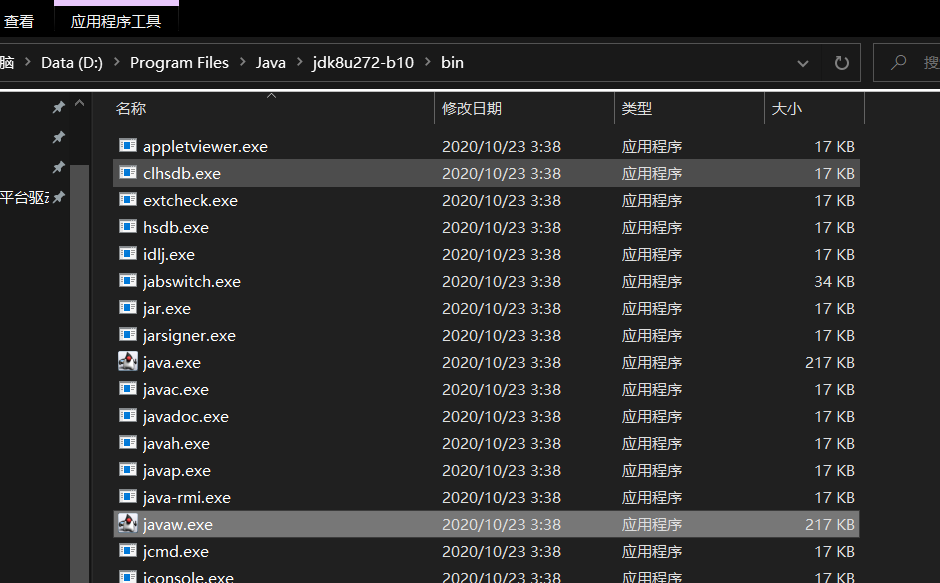Select the clhsdb.exe file name

click(x=182, y=173)
